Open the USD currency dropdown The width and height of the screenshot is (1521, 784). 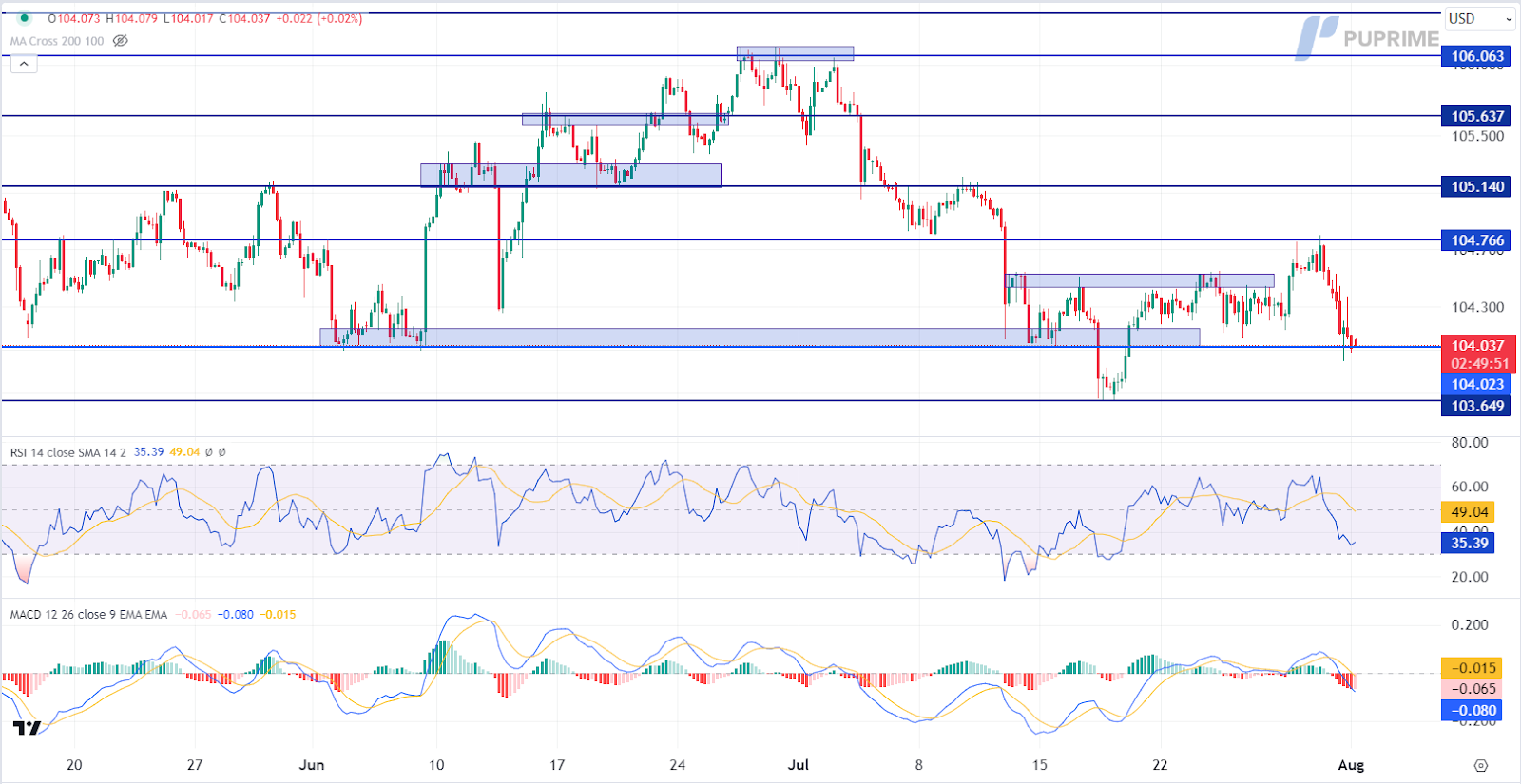1481,19
